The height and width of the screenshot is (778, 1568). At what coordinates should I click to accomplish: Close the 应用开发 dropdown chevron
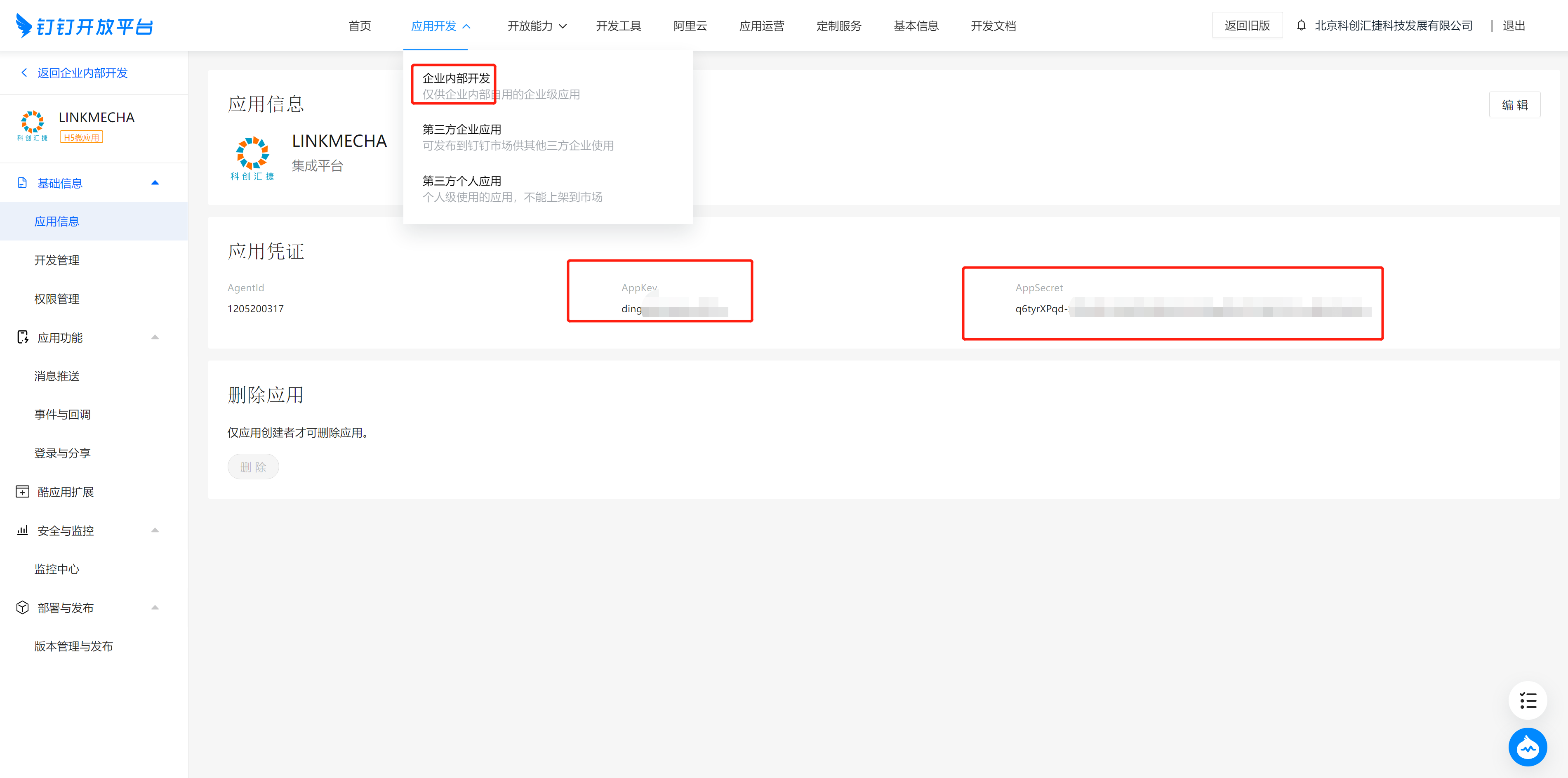pos(467,26)
